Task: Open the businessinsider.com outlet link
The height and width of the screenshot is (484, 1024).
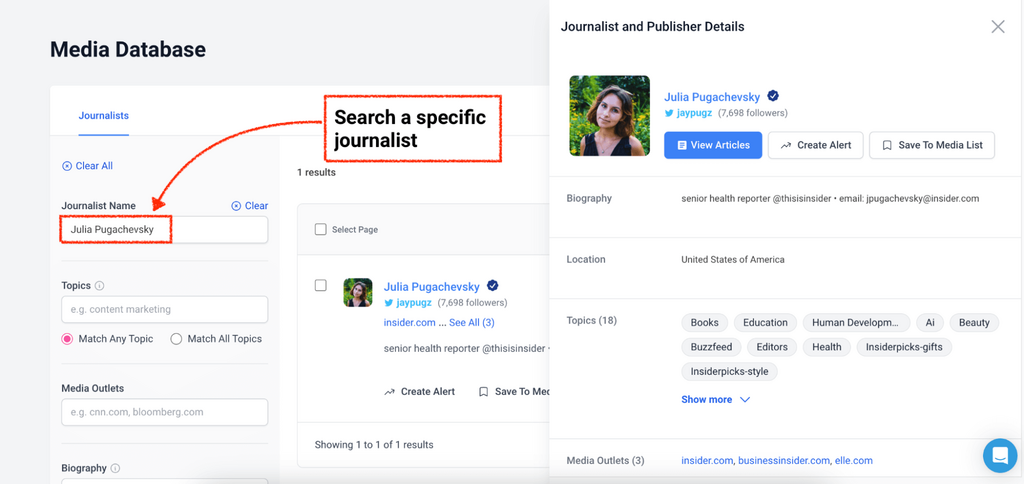Action: [784, 461]
